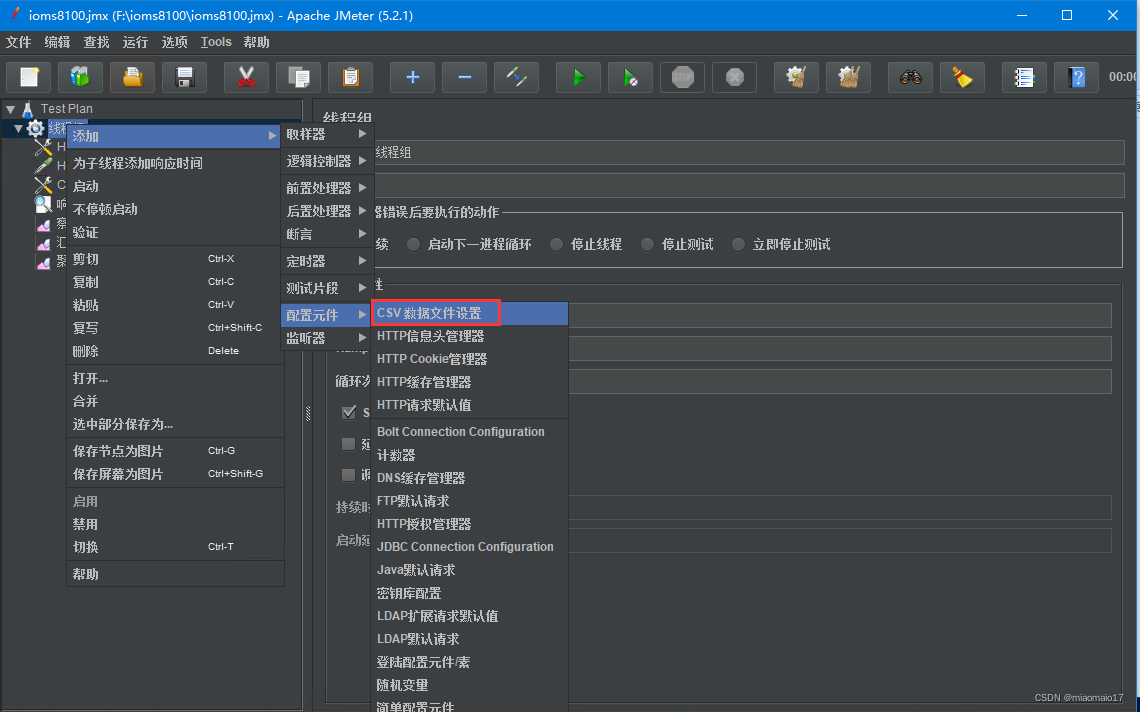Open the Function helper list icon
This screenshot has width=1140, height=712.
point(1024,77)
